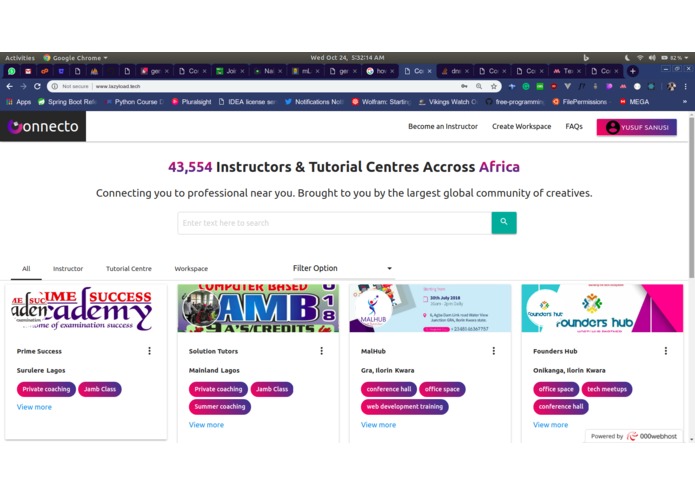This screenshot has width=695, height=494.
Task: Click the battery indicator in top bar
Action: point(672,58)
